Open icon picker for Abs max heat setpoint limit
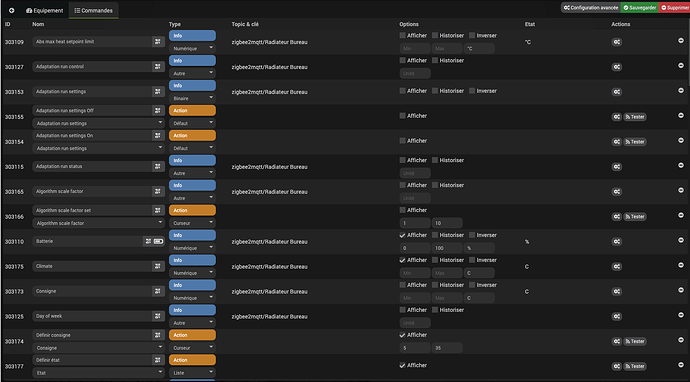Image resolution: width=690 pixels, height=382 pixels. (x=158, y=41)
